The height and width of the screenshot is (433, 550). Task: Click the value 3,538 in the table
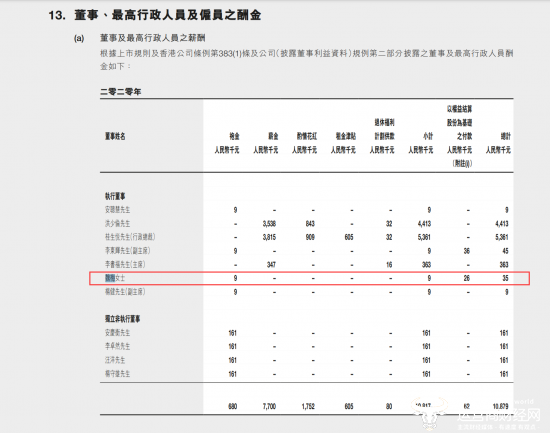[269, 224]
